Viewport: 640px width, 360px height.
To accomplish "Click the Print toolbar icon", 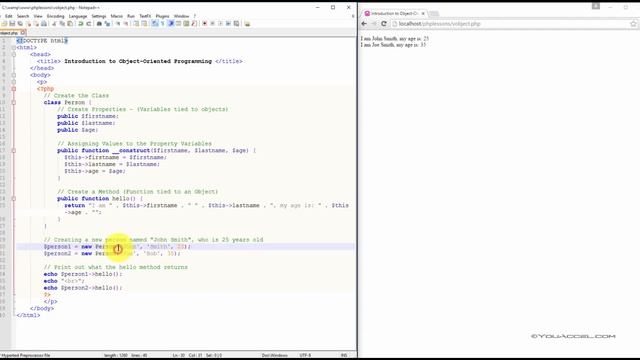I will coord(44,24).
